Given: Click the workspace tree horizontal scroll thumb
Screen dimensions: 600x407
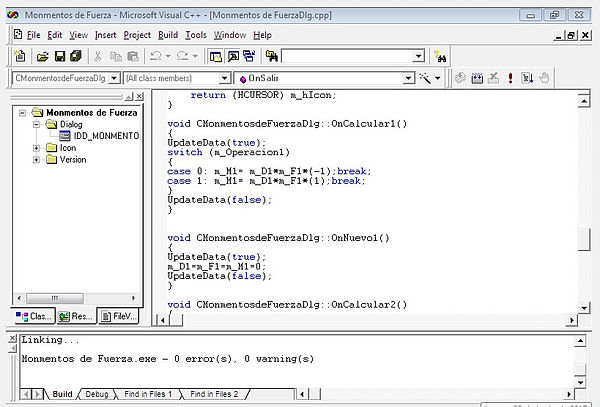Looking at the screenshot, I should tap(55, 298).
